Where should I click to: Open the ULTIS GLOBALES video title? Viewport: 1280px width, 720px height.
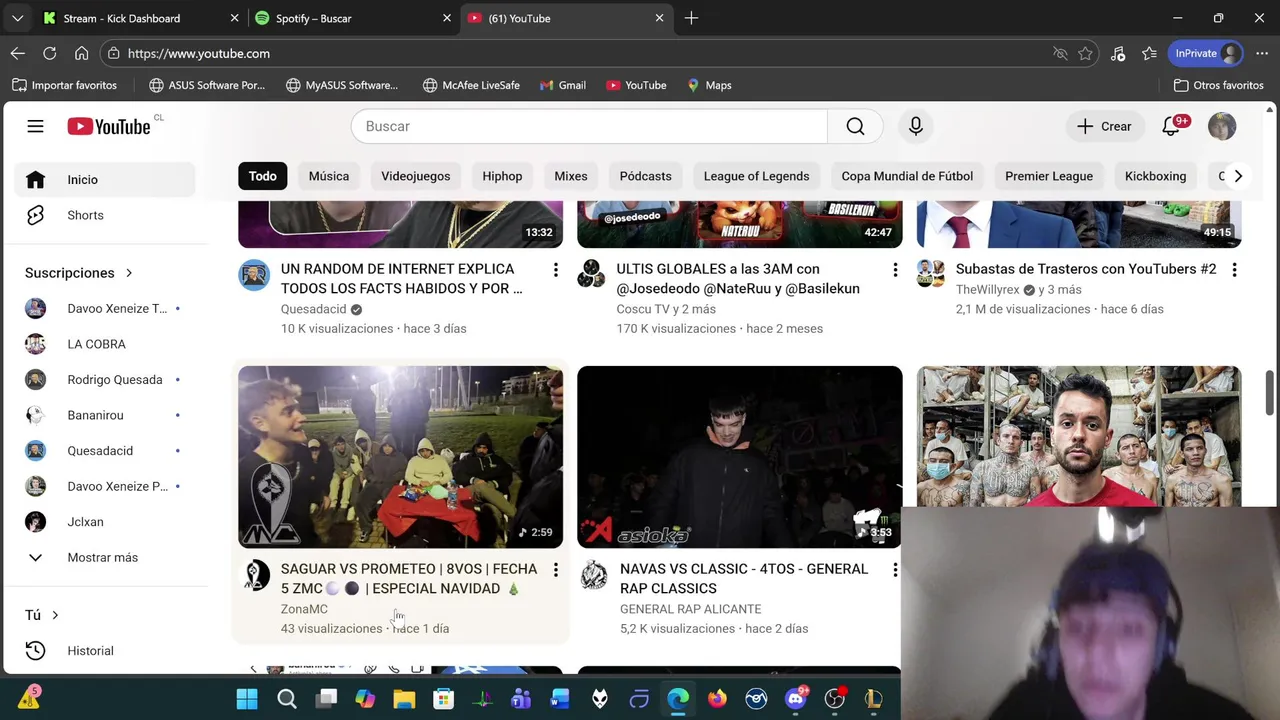738,279
